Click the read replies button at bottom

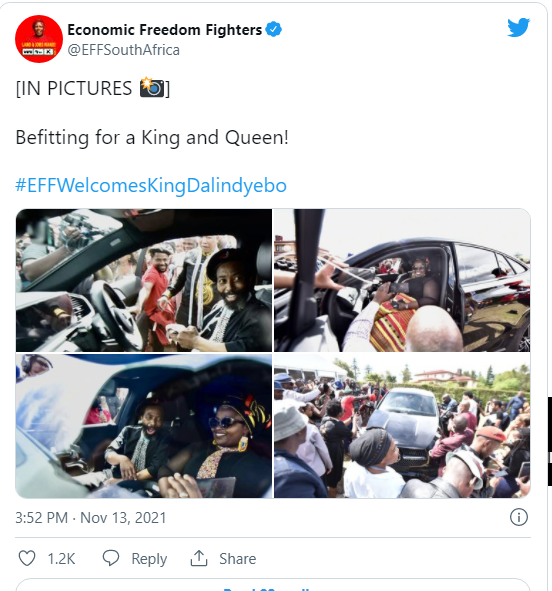pos(273,586)
